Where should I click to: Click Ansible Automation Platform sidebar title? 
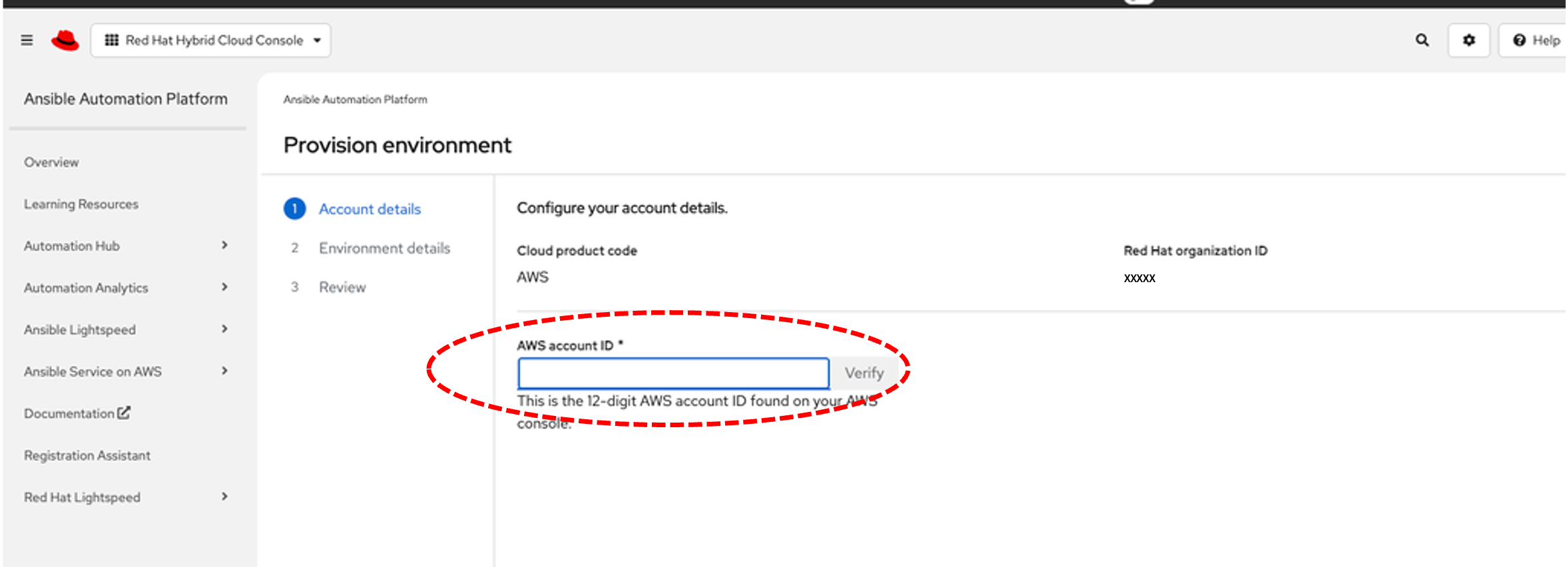pos(126,99)
